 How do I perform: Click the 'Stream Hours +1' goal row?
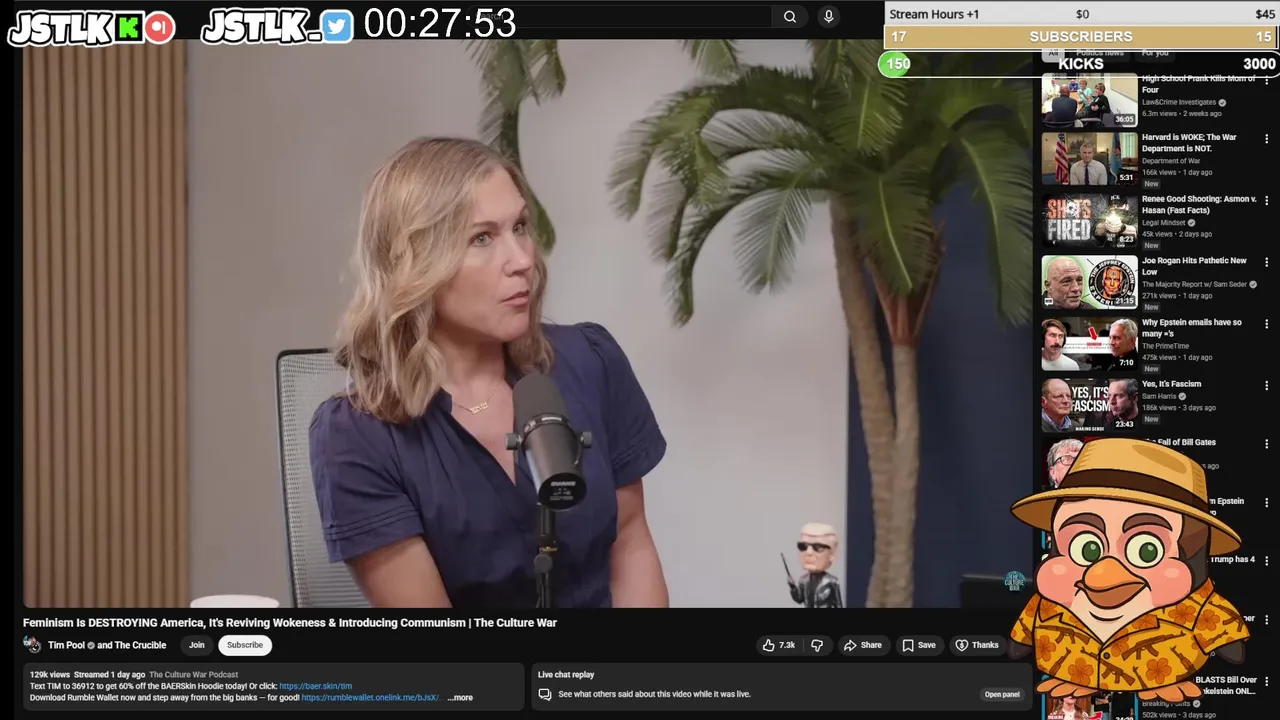pos(1081,14)
